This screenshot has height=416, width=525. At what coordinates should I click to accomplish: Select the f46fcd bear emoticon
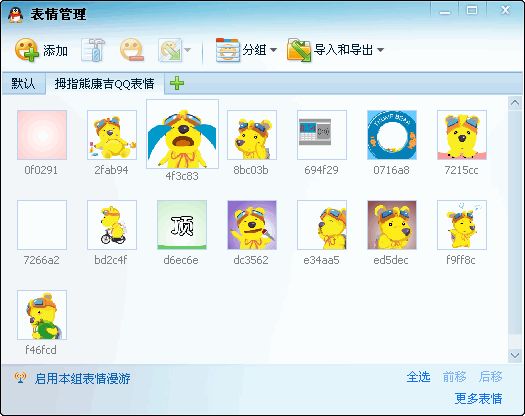[42, 315]
